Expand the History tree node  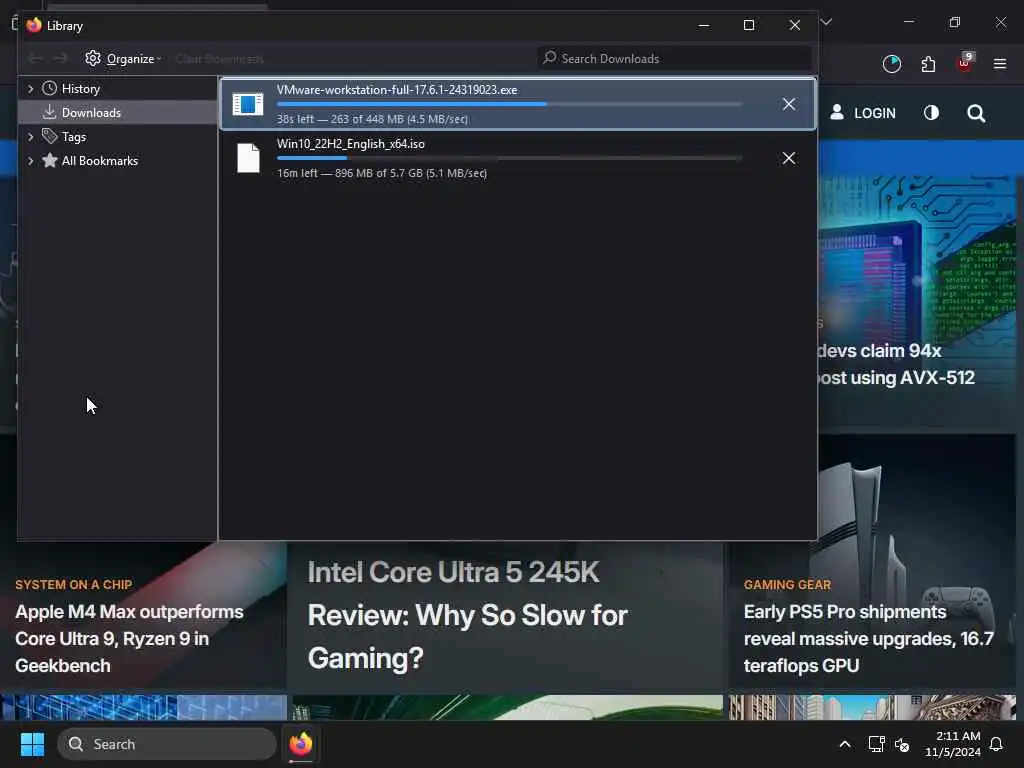point(30,89)
